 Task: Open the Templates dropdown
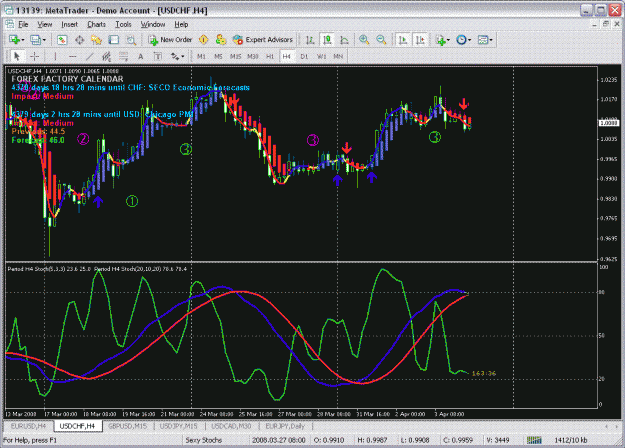click(x=485, y=39)
